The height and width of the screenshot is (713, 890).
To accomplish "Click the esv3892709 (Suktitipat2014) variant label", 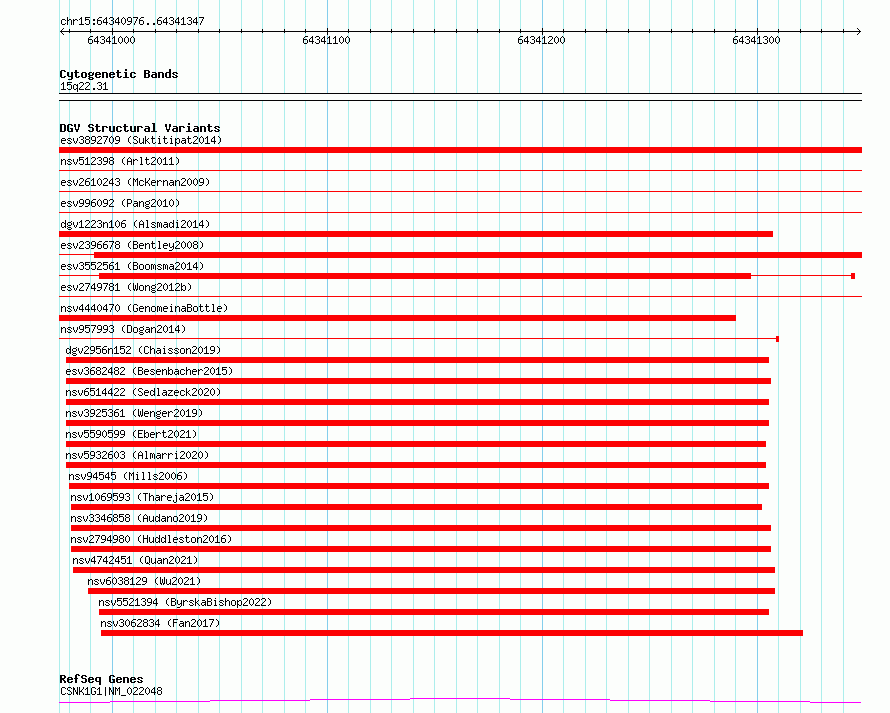I will tap(141, 140).
